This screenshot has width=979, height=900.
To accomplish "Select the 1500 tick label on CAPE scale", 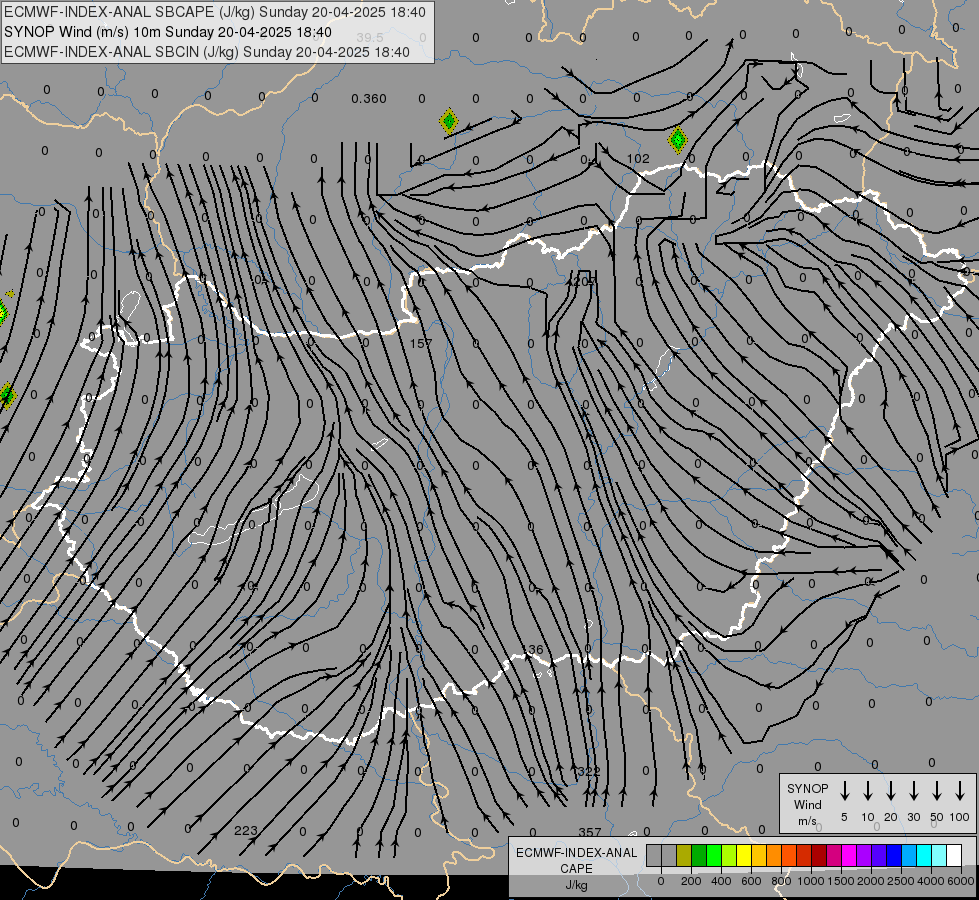I will (x=841, y=881).
